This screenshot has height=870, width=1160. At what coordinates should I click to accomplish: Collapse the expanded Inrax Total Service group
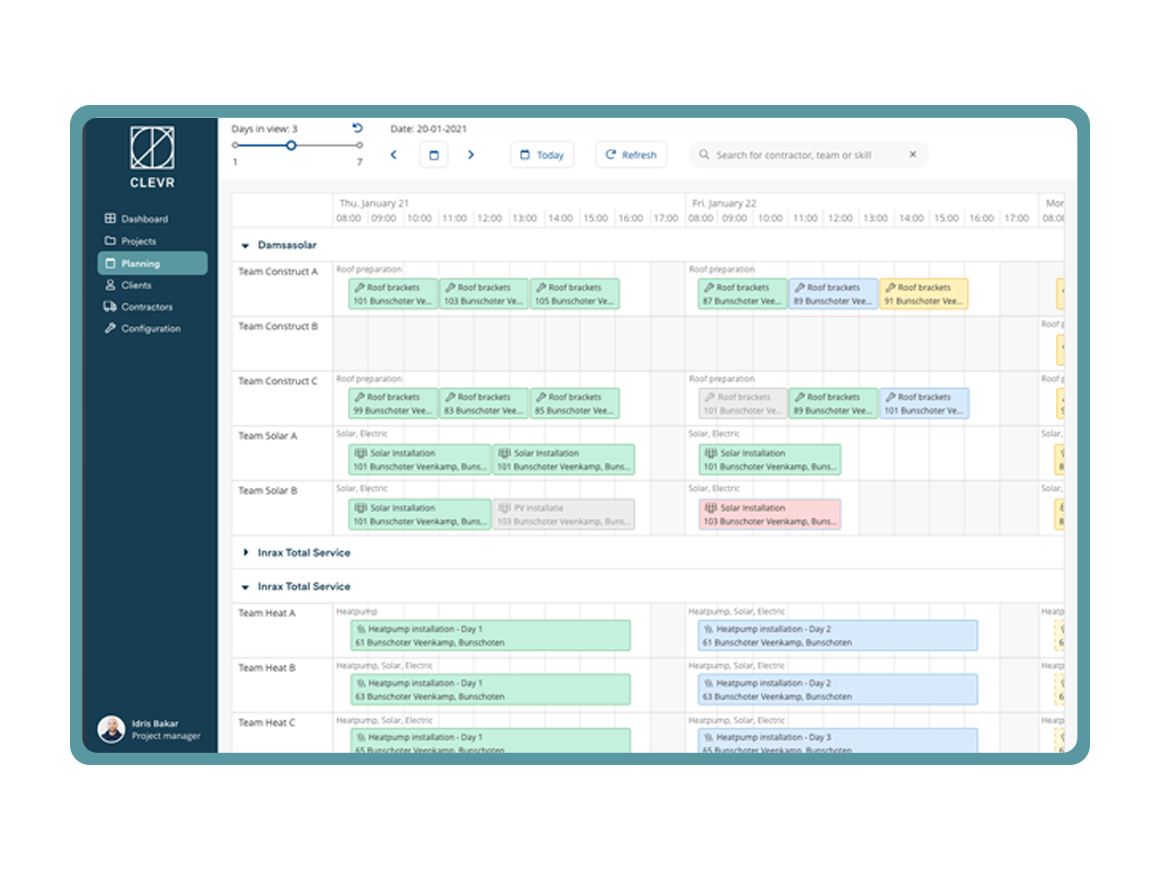[x=245, y=587]
